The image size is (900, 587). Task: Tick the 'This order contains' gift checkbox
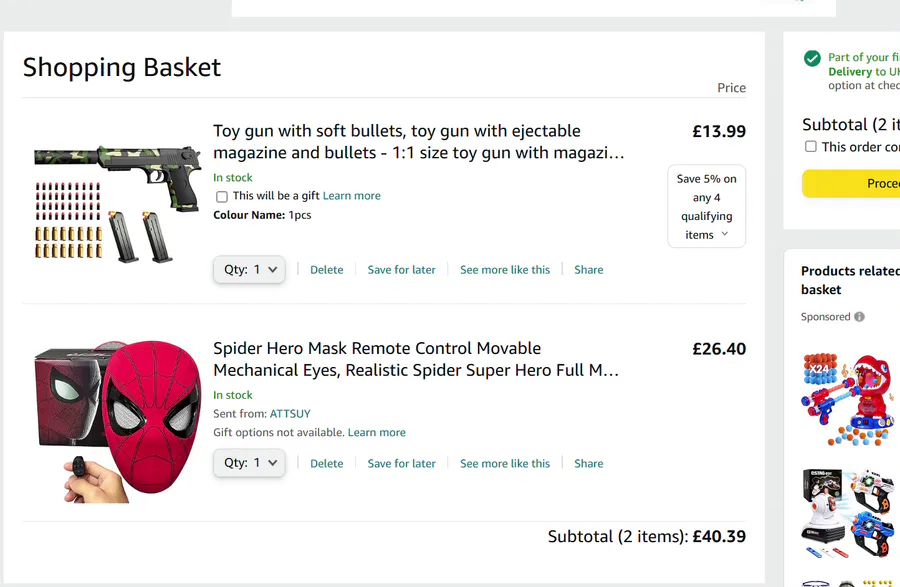pyautogui.click(x=811, y=147)
